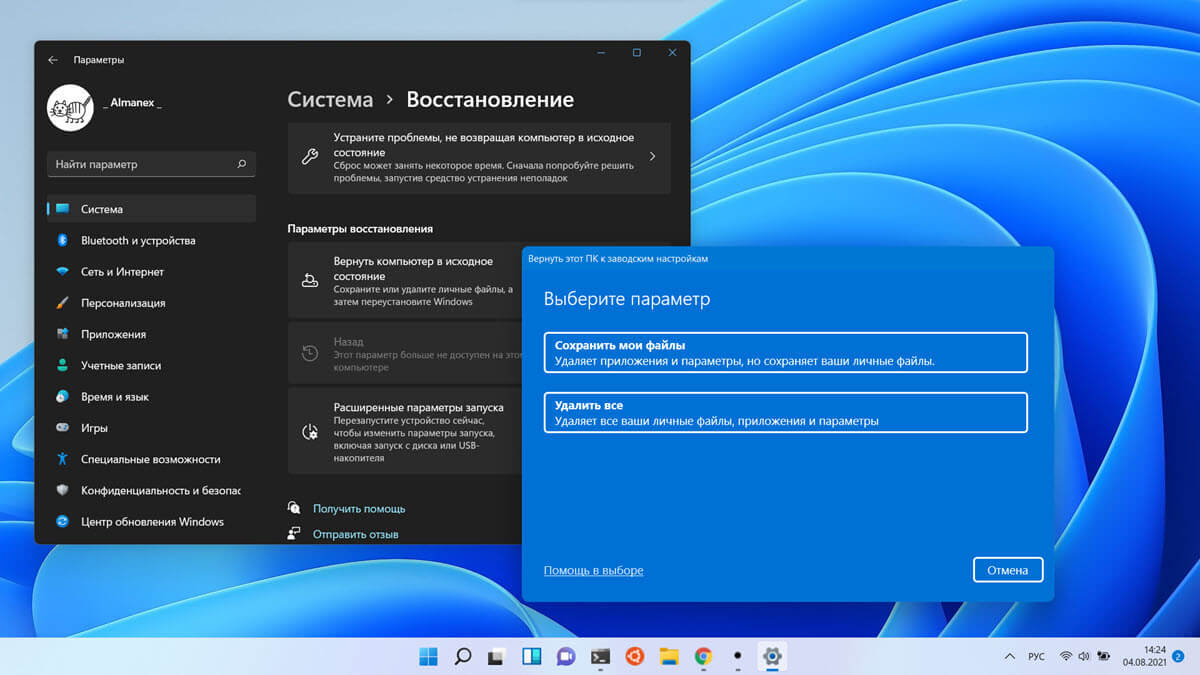Click the accessibility figure icon
This screenshot has height=675, width=1200.
coord(62,459)
